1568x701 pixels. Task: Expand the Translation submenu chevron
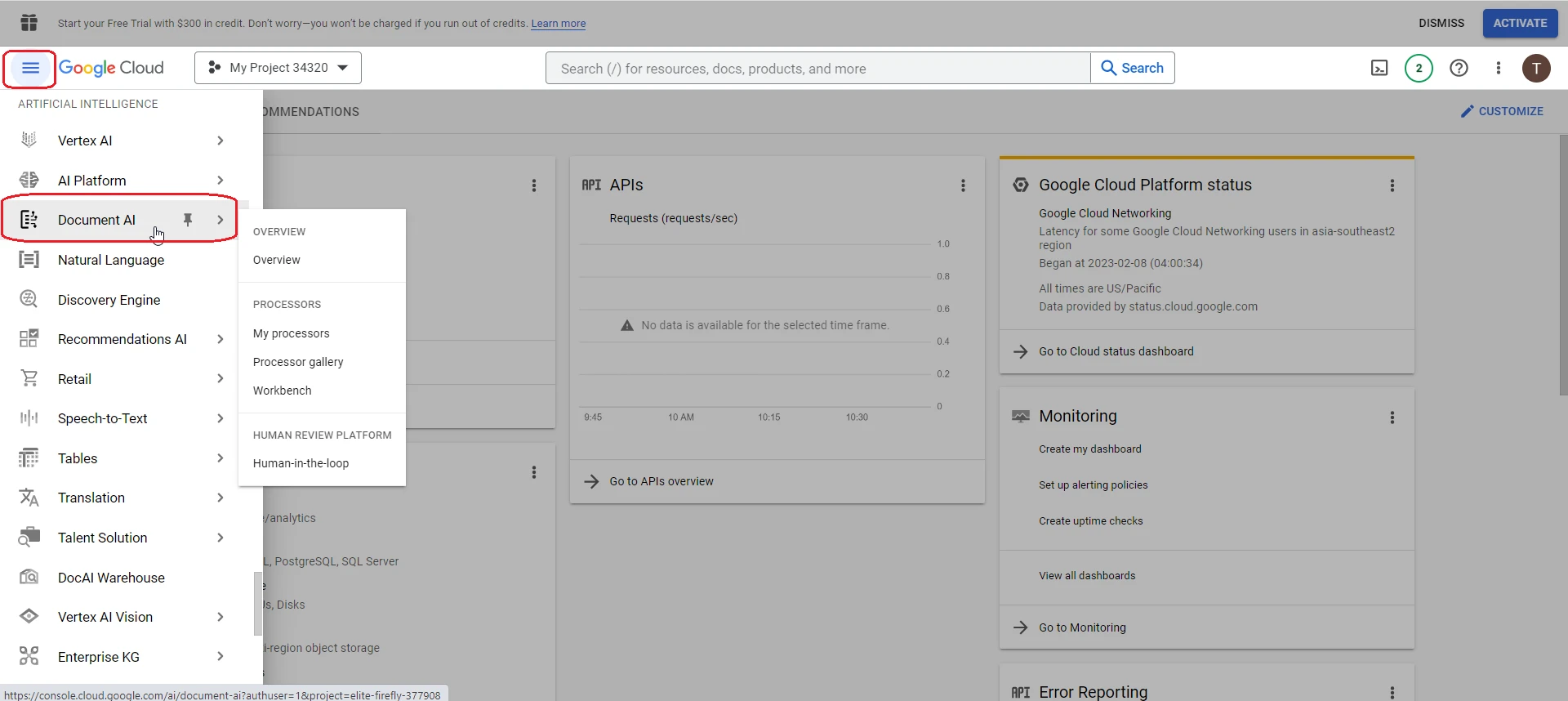pos(220,498)
